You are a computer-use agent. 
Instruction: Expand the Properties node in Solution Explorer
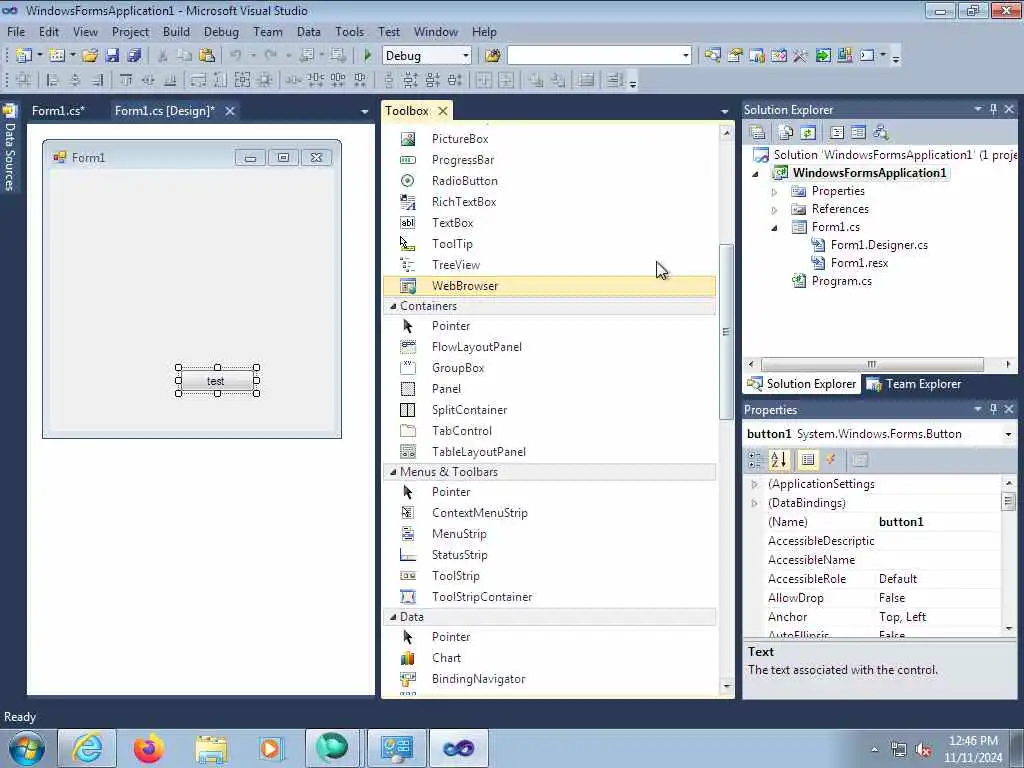[775, 192]
